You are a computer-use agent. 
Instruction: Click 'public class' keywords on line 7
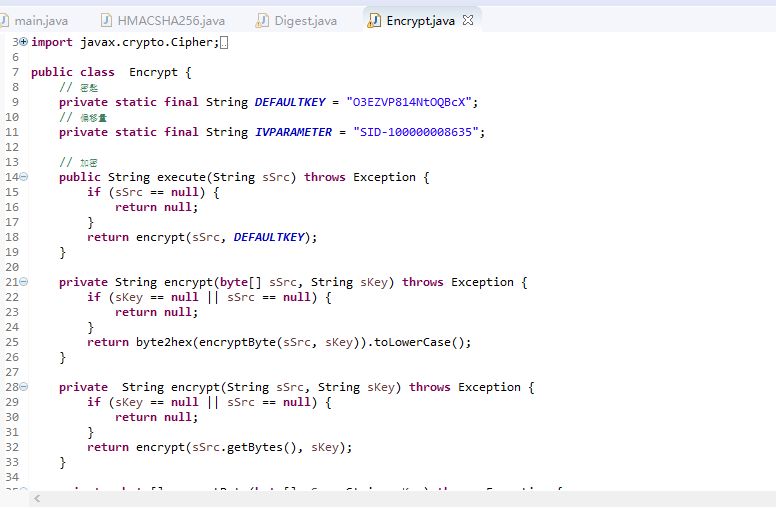click(73, 72)
